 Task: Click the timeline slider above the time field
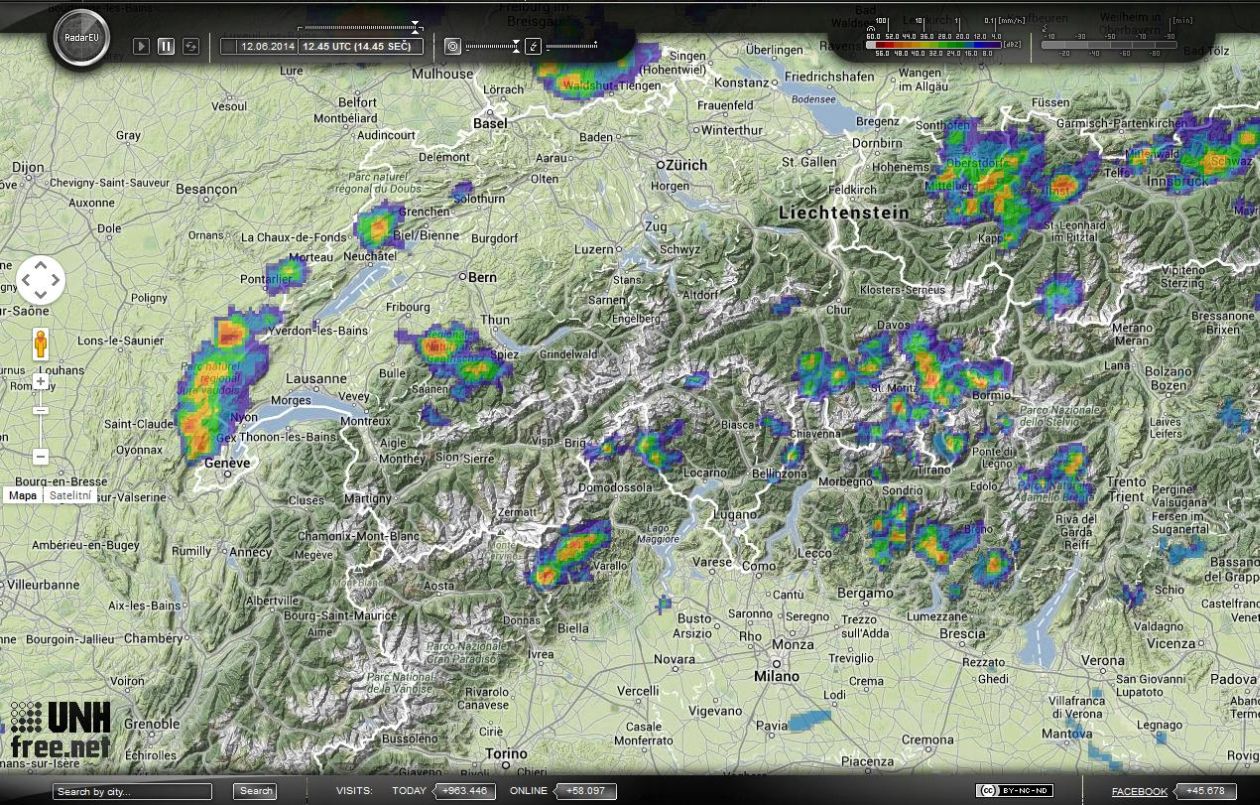[x=361, y=27]
